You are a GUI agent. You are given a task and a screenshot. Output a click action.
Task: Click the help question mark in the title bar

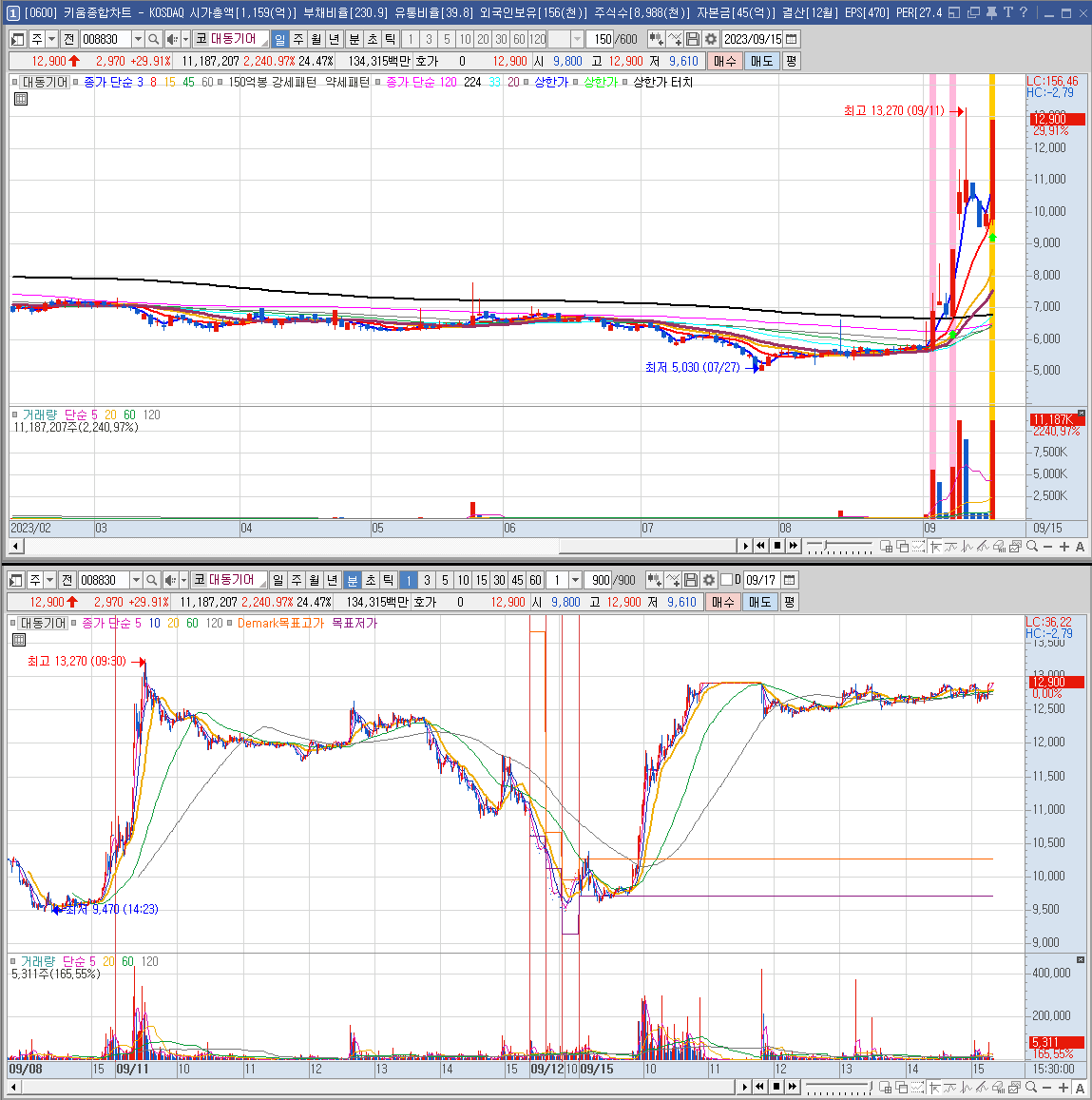[x=1024, y=12]
